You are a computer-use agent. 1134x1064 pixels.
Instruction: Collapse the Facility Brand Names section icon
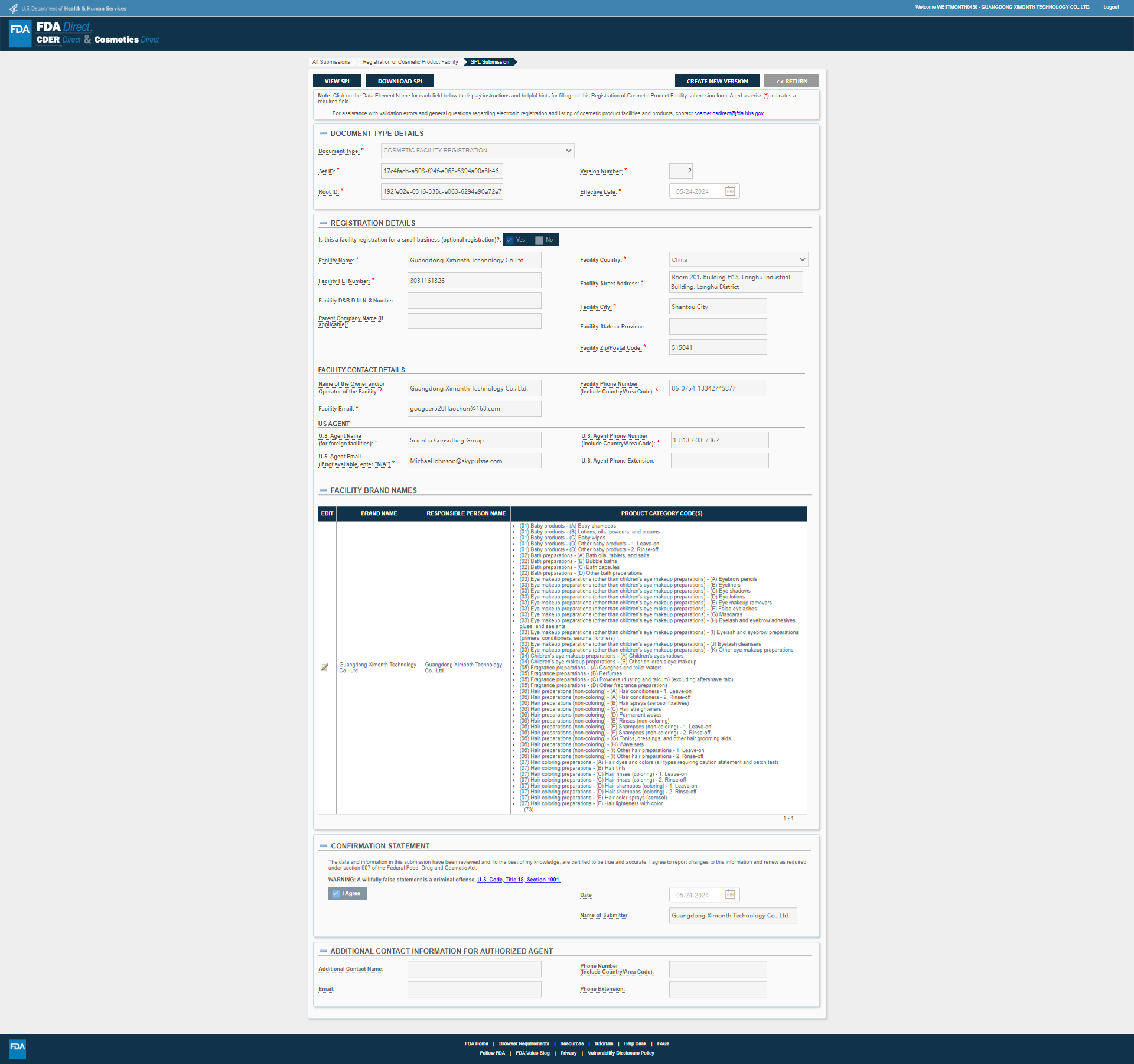click(323, 490)
